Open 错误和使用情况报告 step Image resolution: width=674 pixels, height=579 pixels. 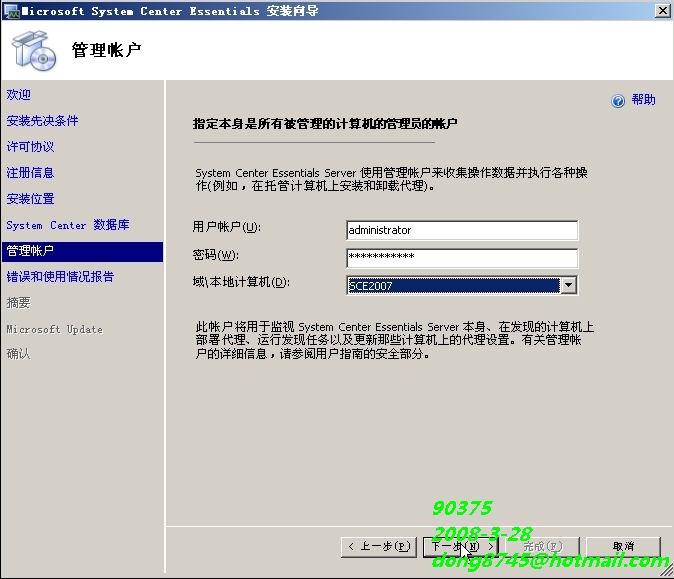pyautogui.click(x=60, y=277)
